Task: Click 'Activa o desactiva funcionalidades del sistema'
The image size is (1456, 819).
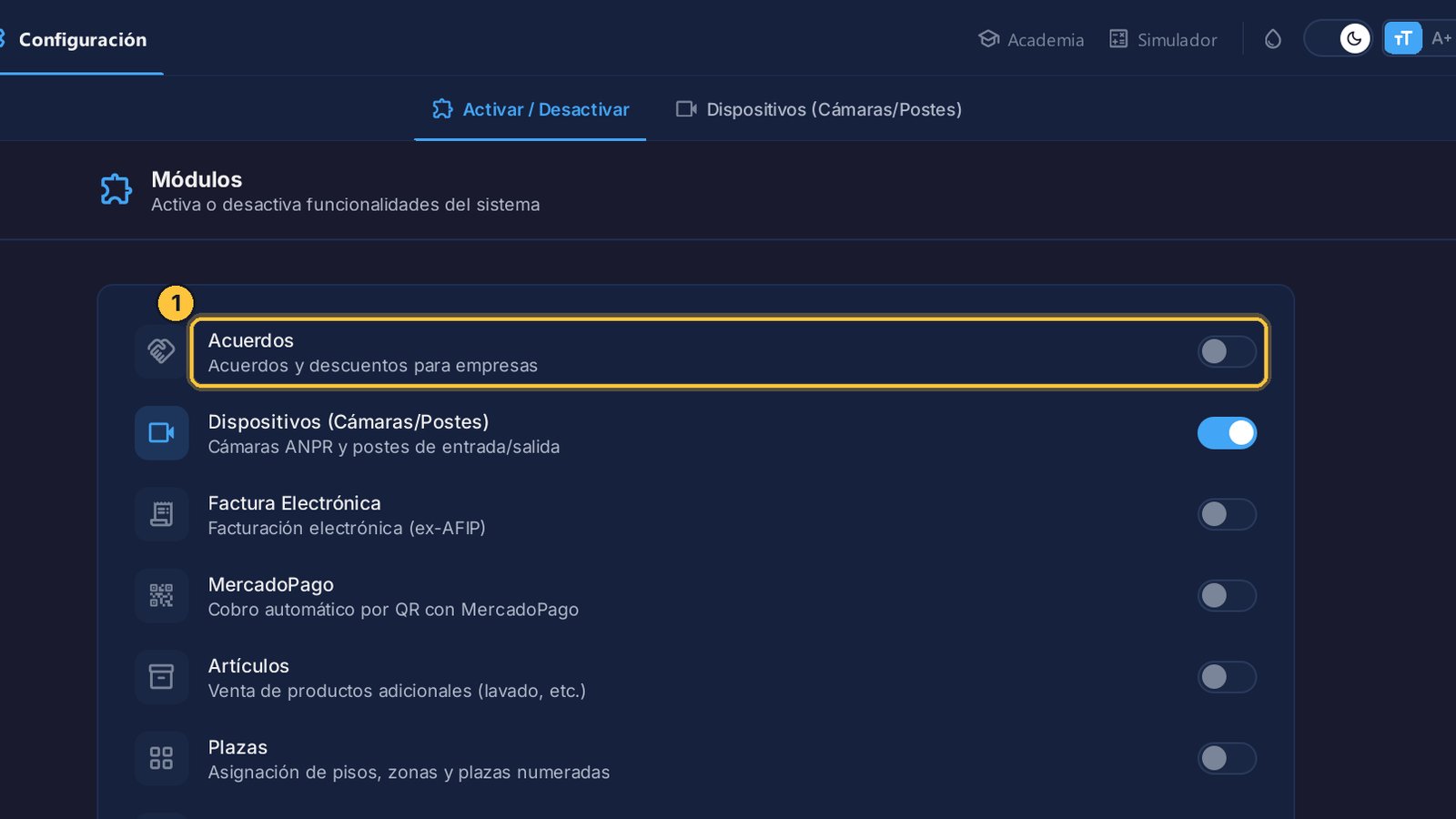Action: [x=346, y=205]
